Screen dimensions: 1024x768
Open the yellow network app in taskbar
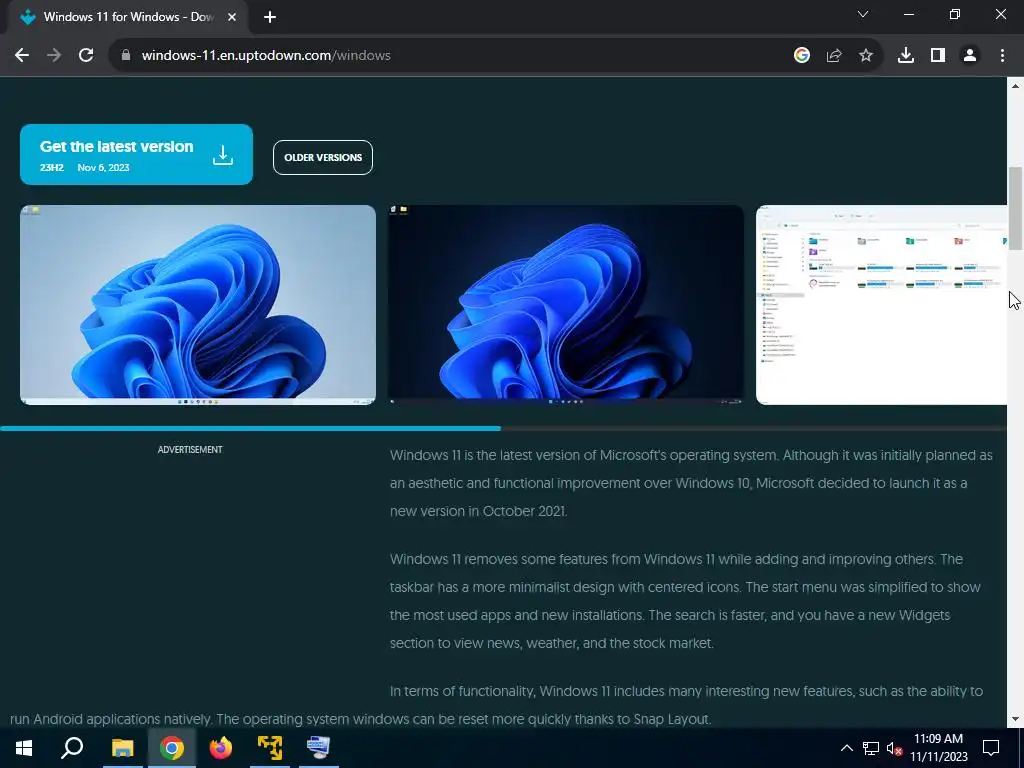click(x=270, y=748)
